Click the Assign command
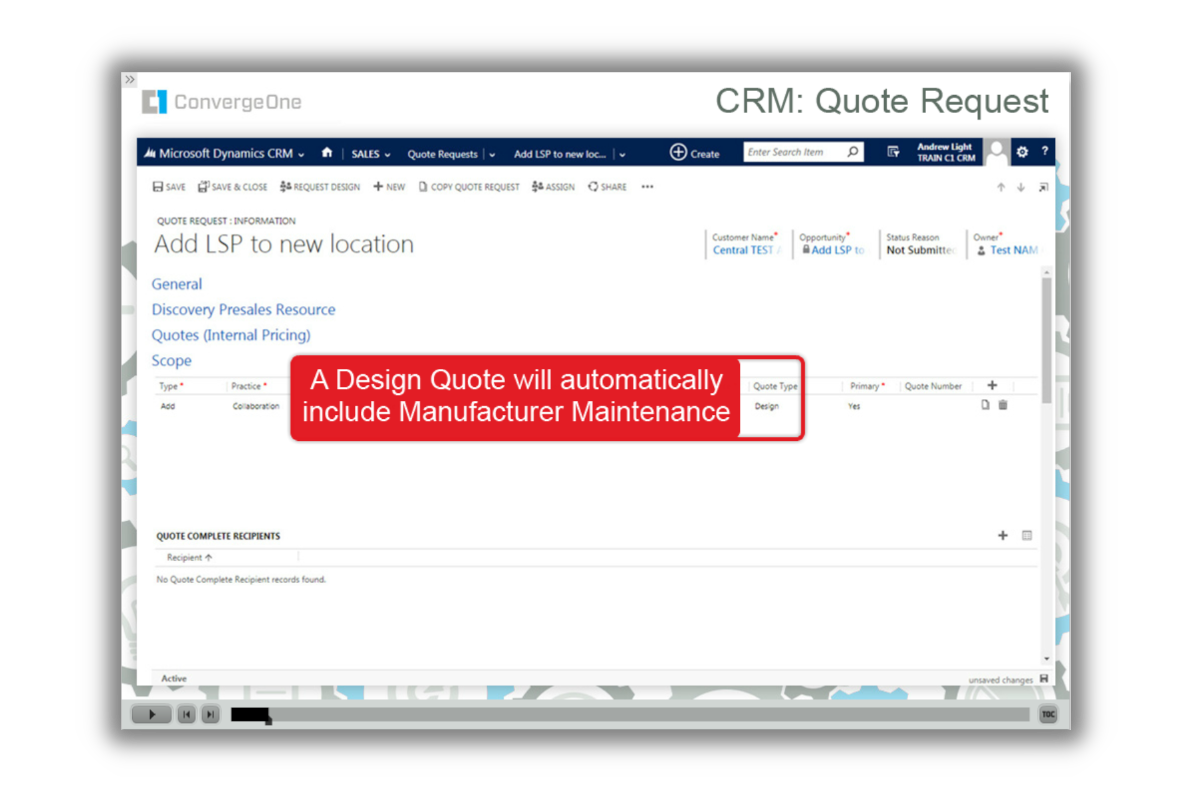Image resolution: width=1190 pixels, height=789 pixels. pos(553,187)
